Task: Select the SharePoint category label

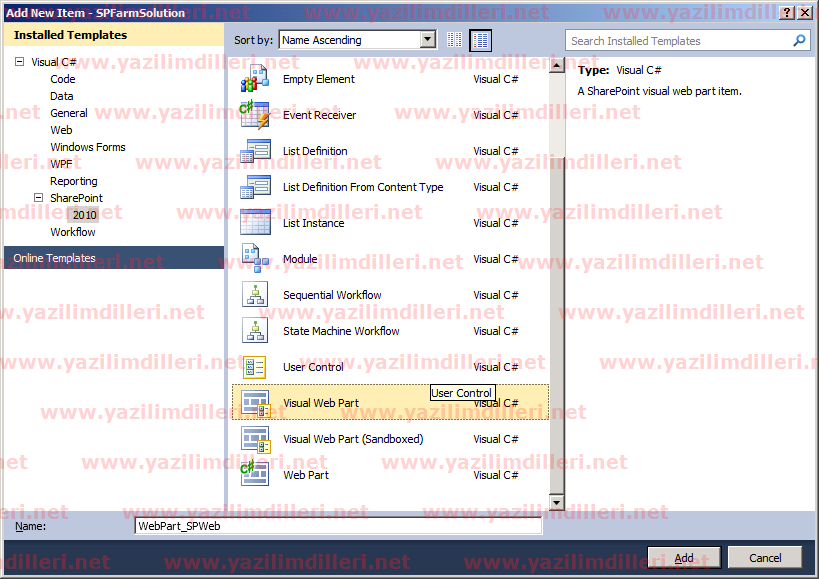Action: 76,198
